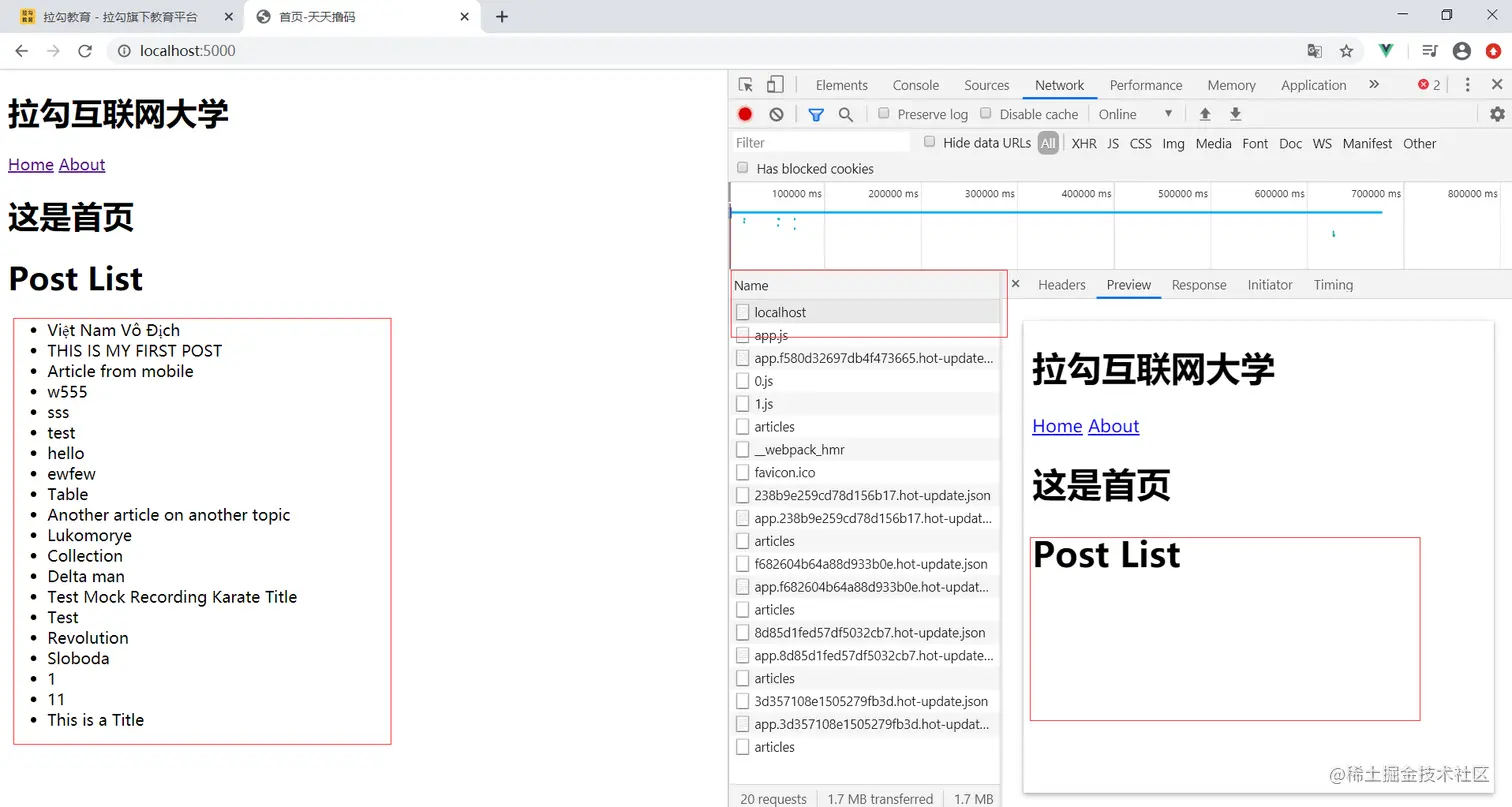Open the Initiator tab
This screenshot has width=1512, height=807.
(1270, 285)
